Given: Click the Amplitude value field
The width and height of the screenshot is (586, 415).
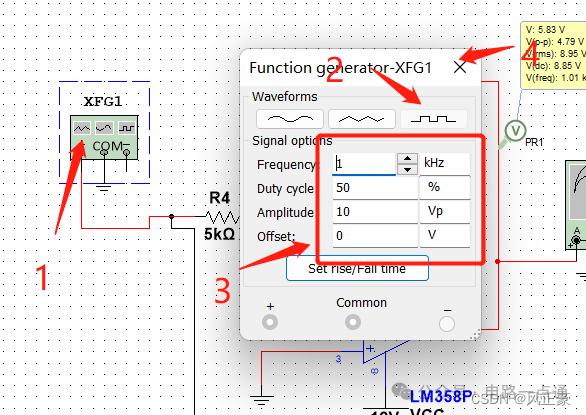Looking at the screenshot, I should tap(375, 212).
